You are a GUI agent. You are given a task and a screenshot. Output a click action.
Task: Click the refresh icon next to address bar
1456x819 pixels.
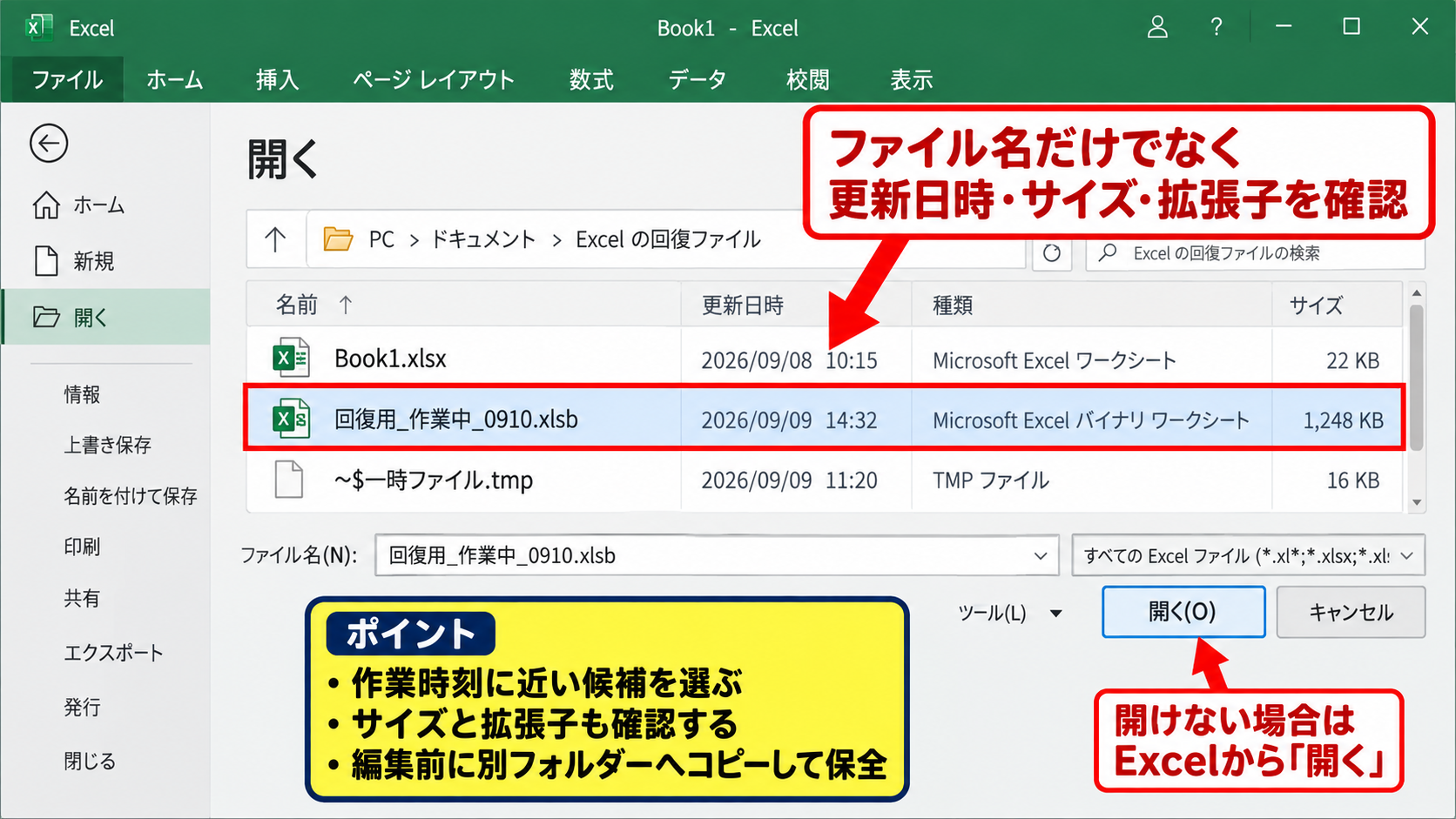1052,253
